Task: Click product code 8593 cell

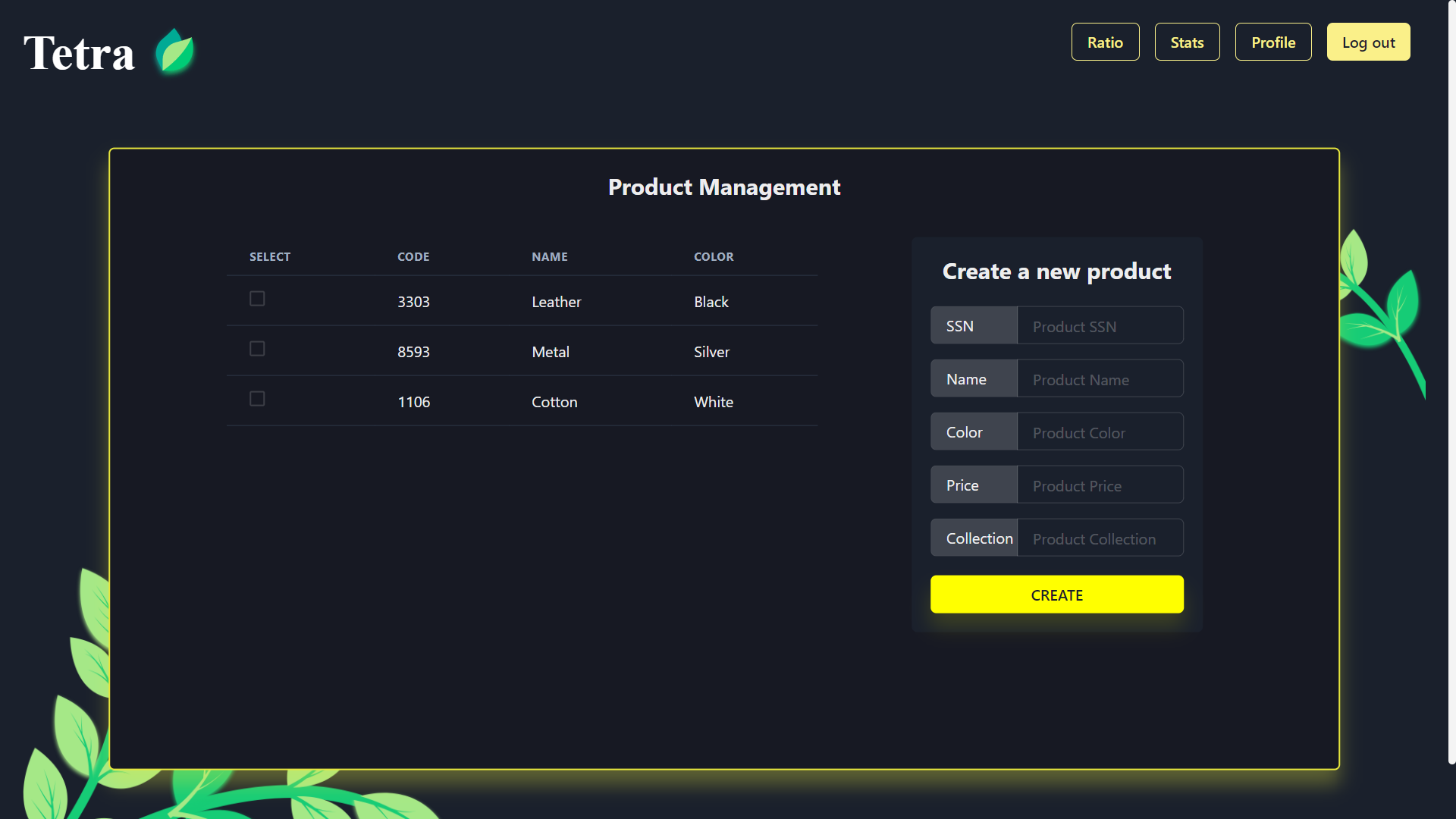Action: 413,352
